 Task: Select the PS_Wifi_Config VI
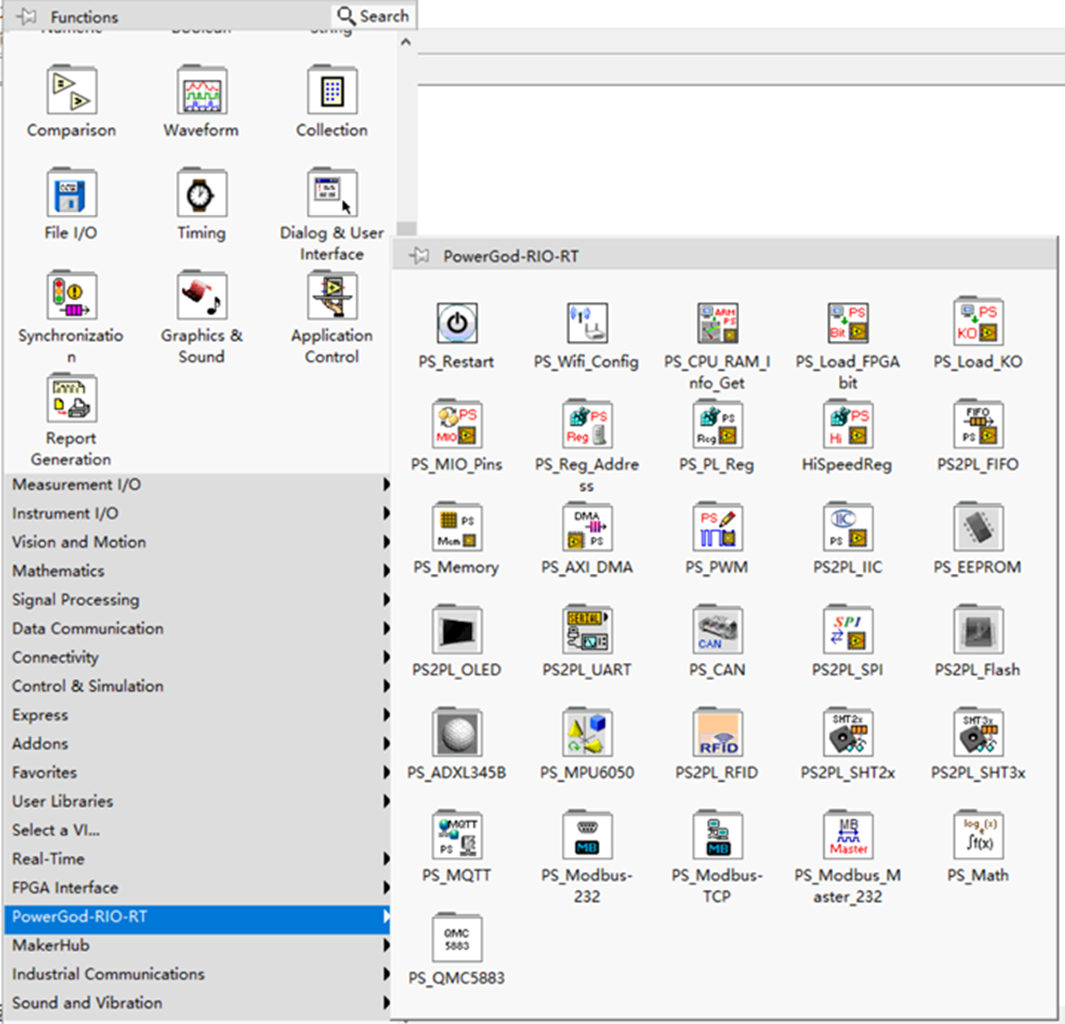(587, 323)
